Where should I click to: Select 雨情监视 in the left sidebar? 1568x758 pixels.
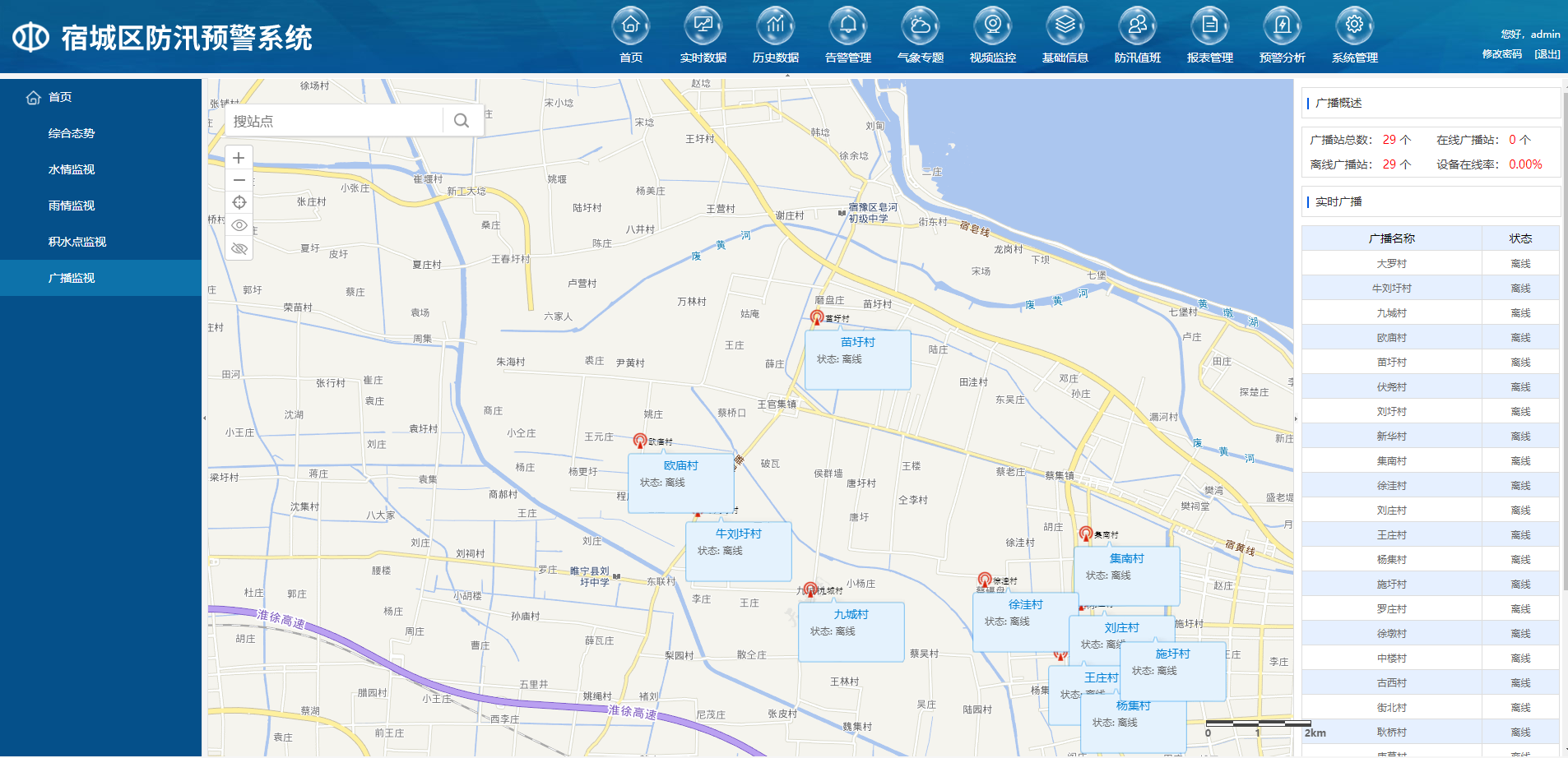coord(72,206)
